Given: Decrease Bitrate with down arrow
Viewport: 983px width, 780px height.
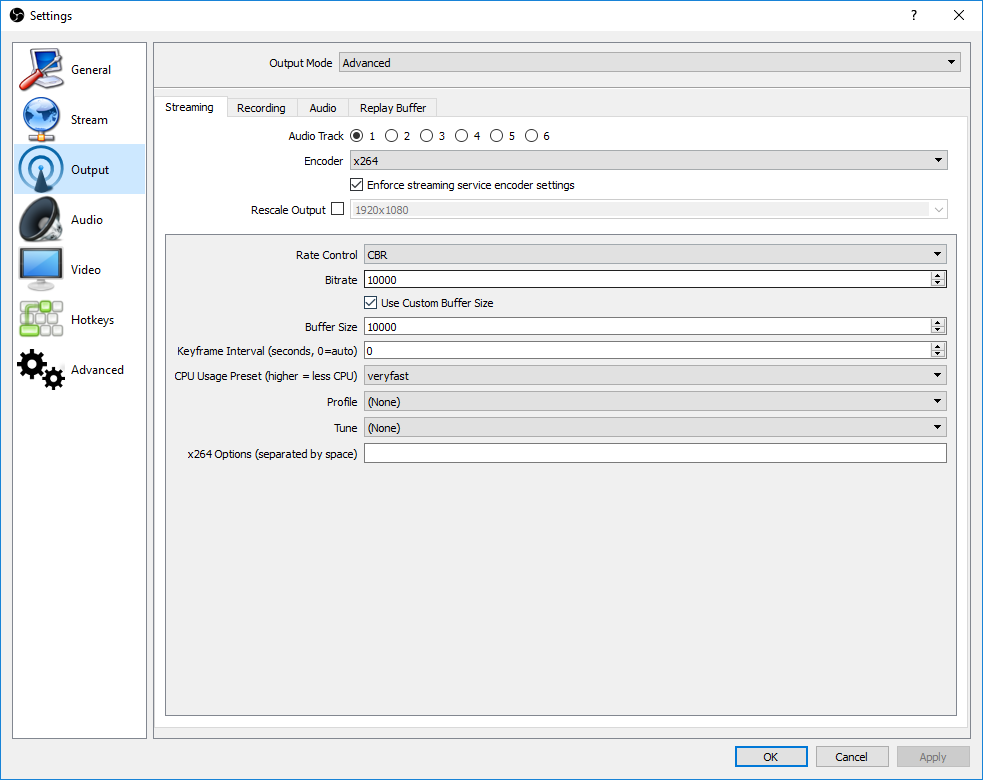Looking at the screenshot, I should (938, 283).
